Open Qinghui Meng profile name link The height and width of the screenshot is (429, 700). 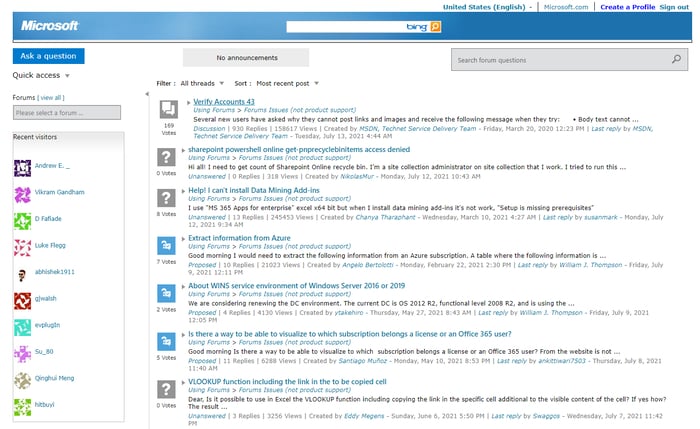pyautogui.click(x=54, y=378)
